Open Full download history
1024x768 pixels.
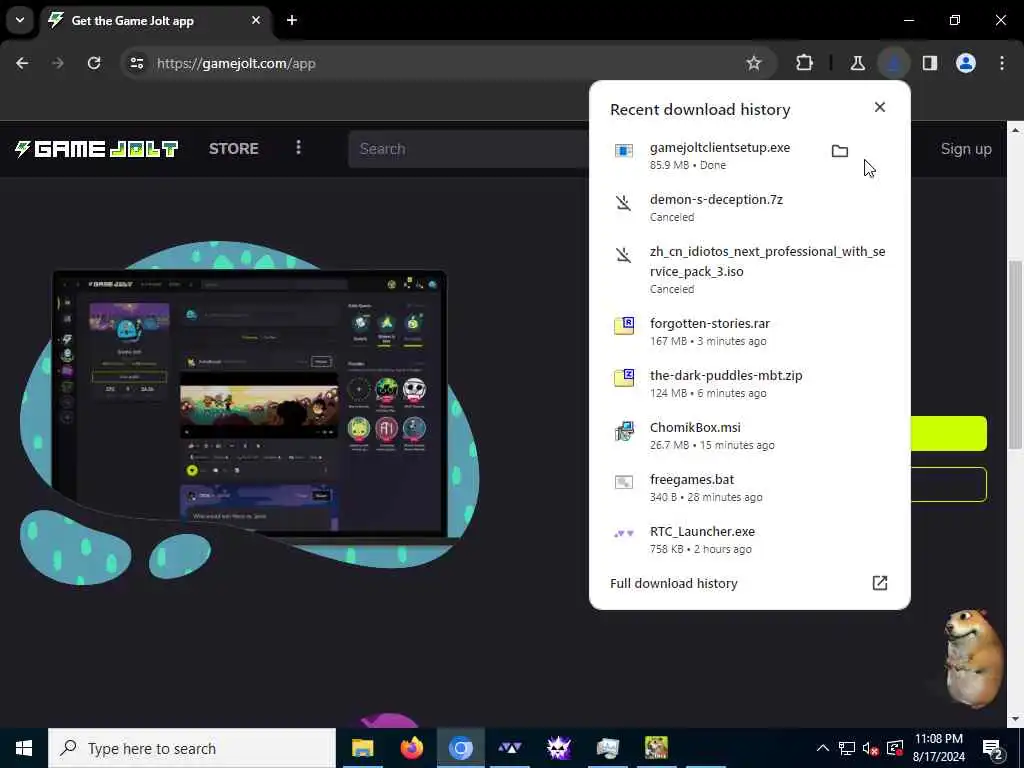click(749, 583)
